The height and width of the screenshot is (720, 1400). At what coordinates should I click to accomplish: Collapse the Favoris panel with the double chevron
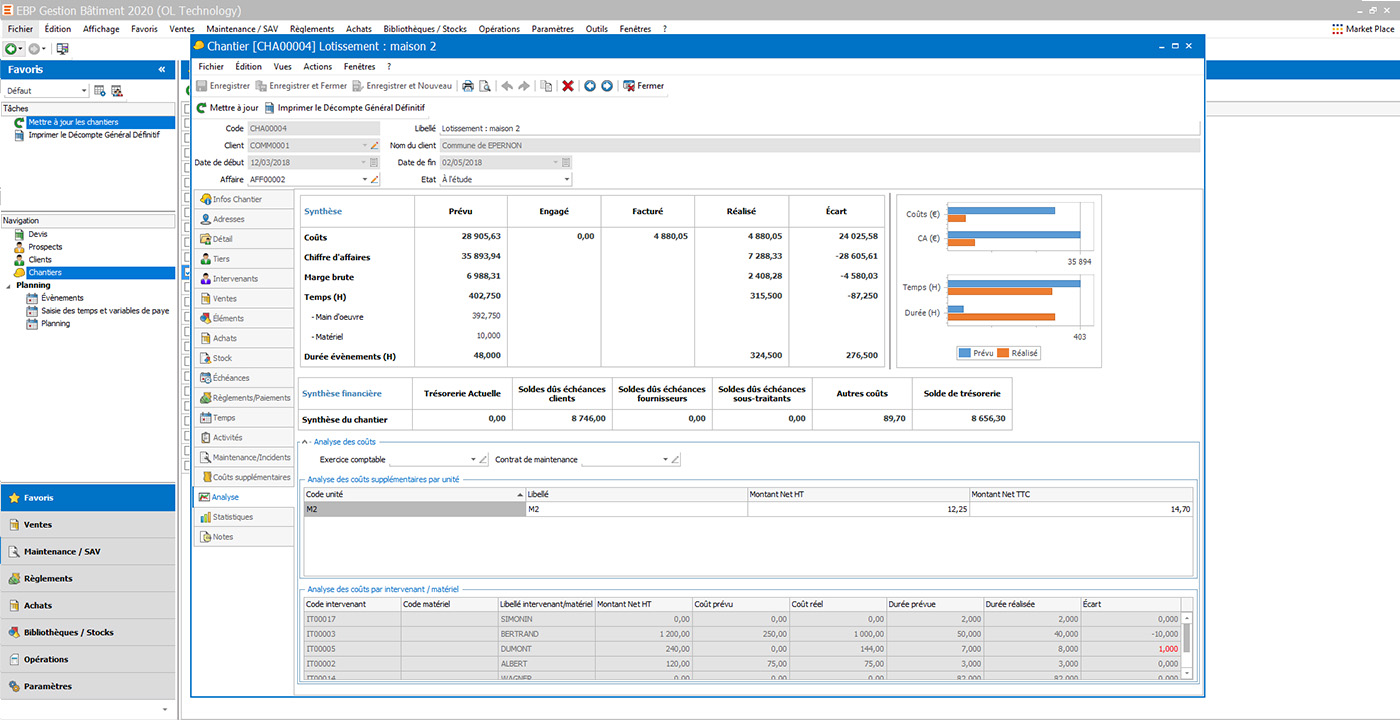tap(162, 70)
